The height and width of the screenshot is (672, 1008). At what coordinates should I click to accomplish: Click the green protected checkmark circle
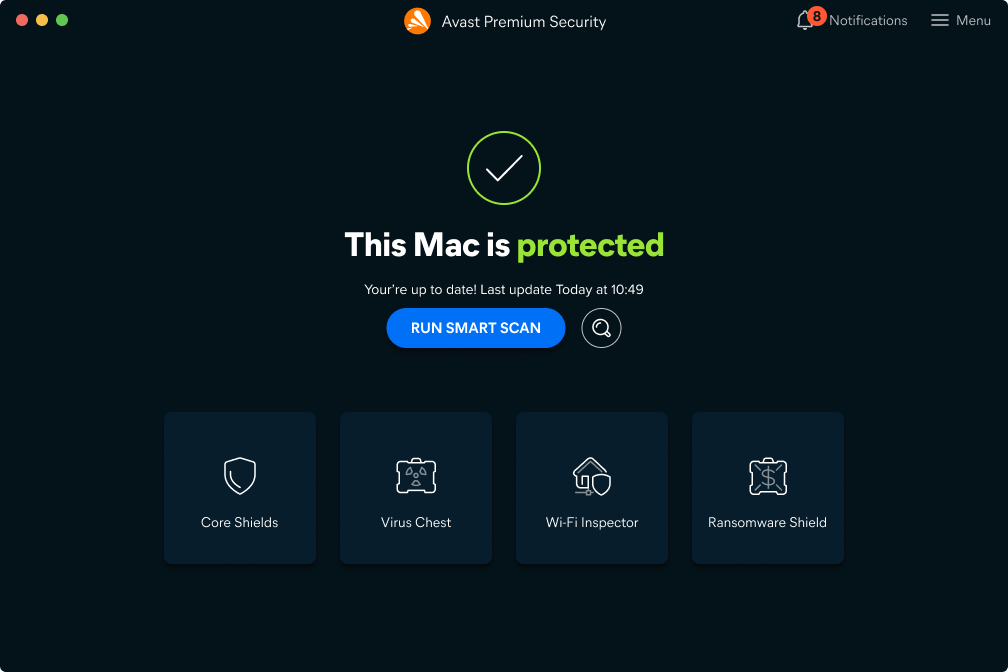click(504, 168)
